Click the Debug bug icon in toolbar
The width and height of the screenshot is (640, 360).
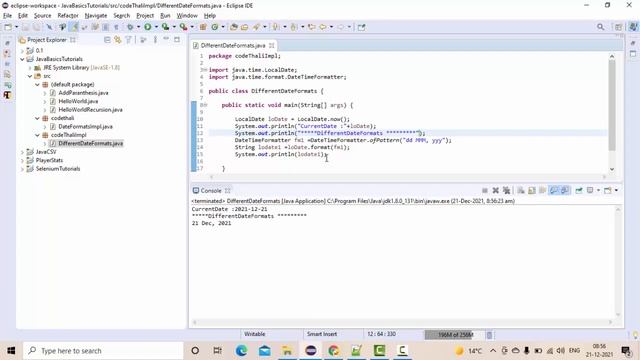pos(130,27)
